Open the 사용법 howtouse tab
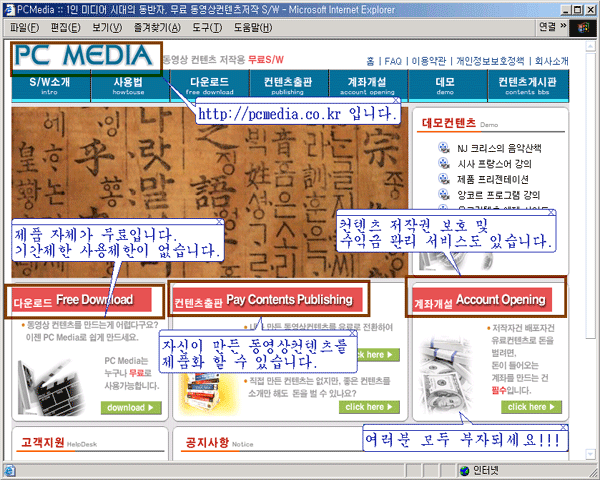 (x=129, y=86)
